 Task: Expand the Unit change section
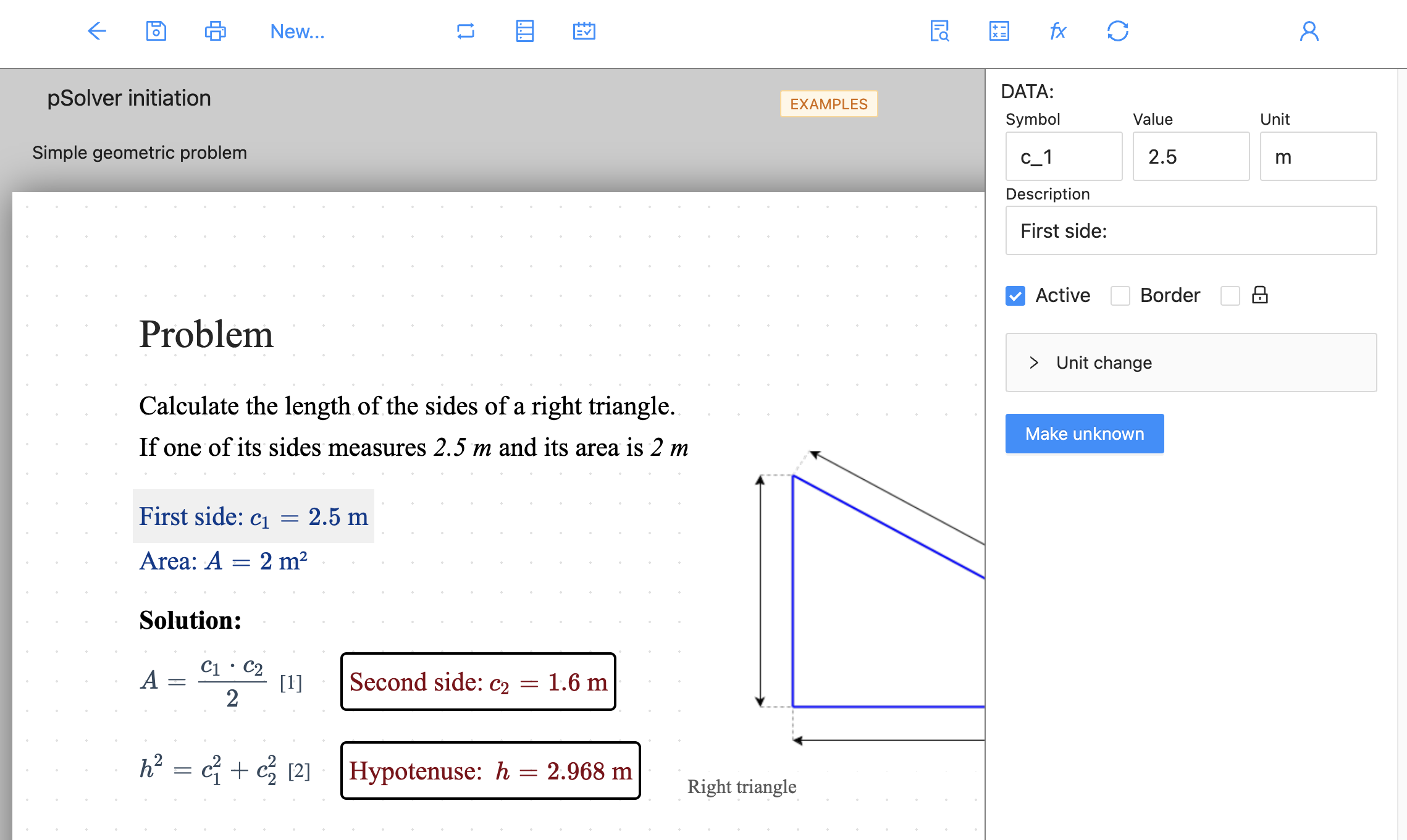tap(1191, 363)
